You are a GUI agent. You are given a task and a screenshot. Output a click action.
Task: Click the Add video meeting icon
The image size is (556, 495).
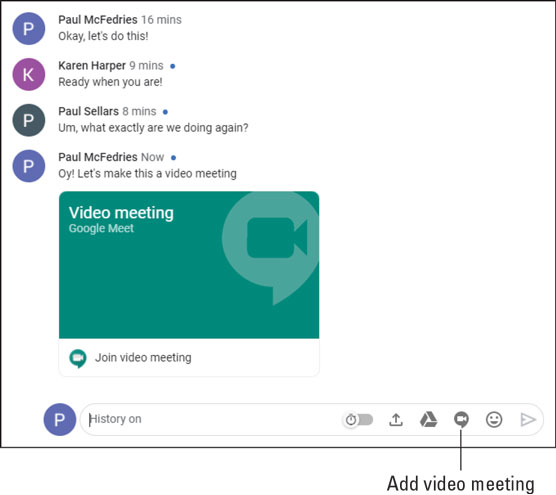pyautogui.click(x=461, y=419)
